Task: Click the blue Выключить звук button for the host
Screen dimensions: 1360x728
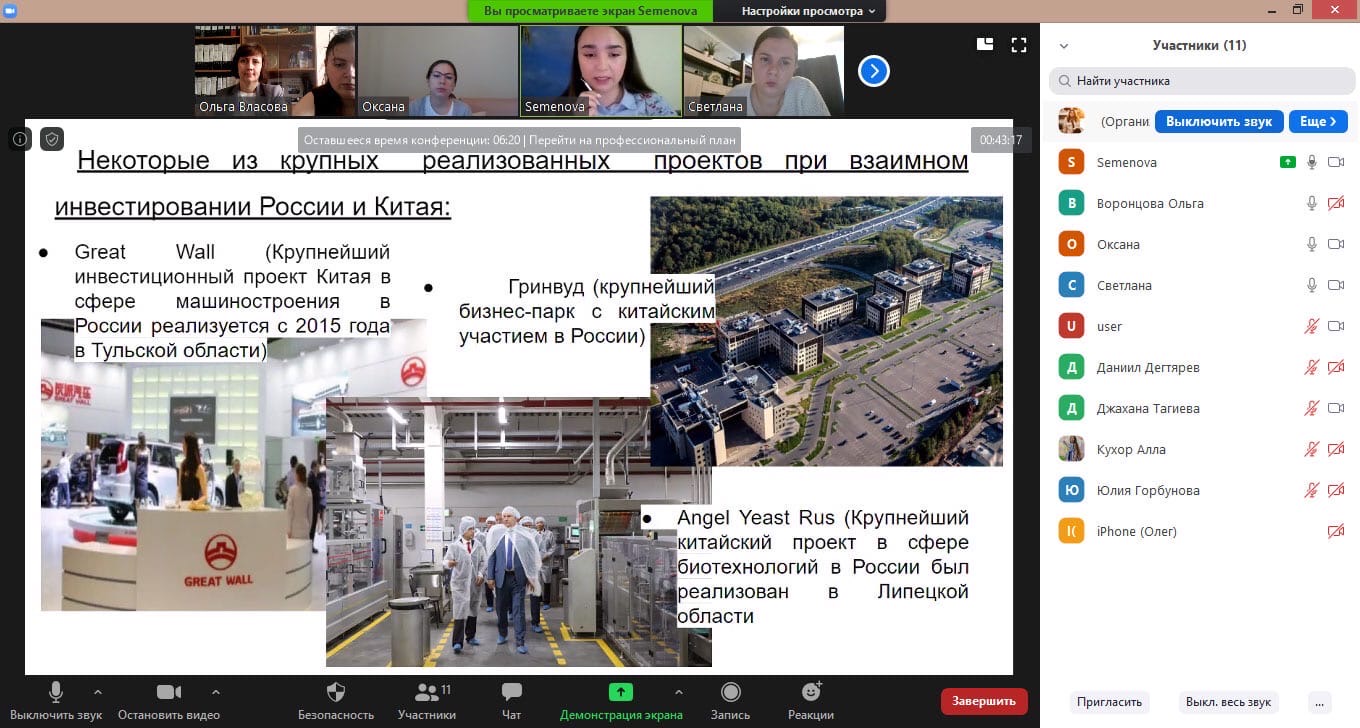Action: [x=1219, y=121]
